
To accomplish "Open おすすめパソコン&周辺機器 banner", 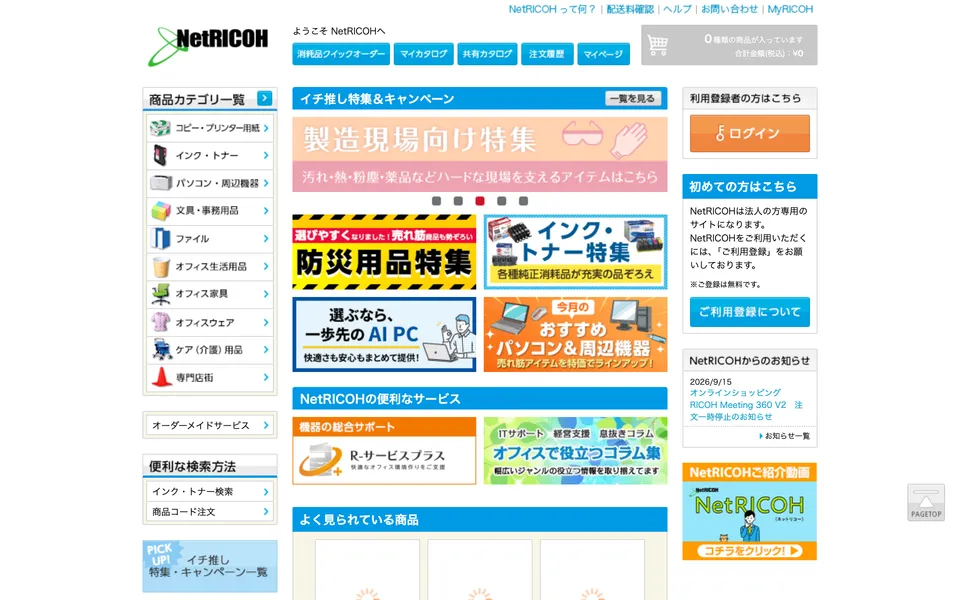I will coord(576,334).
